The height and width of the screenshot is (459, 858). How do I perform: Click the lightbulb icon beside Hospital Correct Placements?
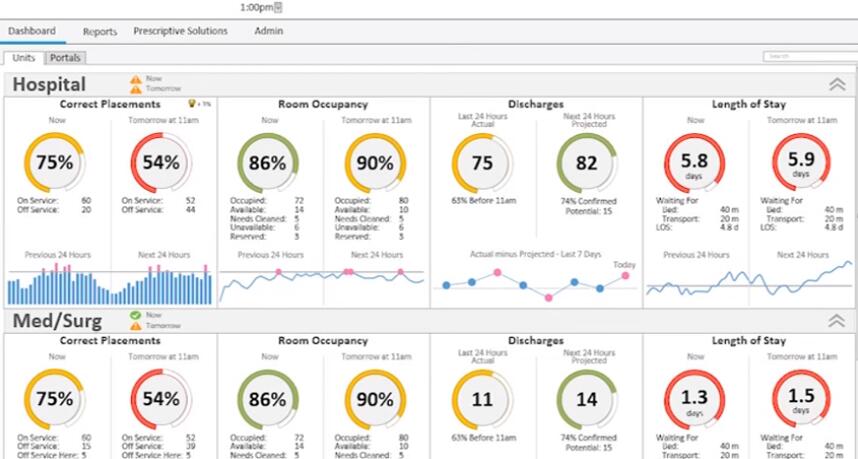192,103
